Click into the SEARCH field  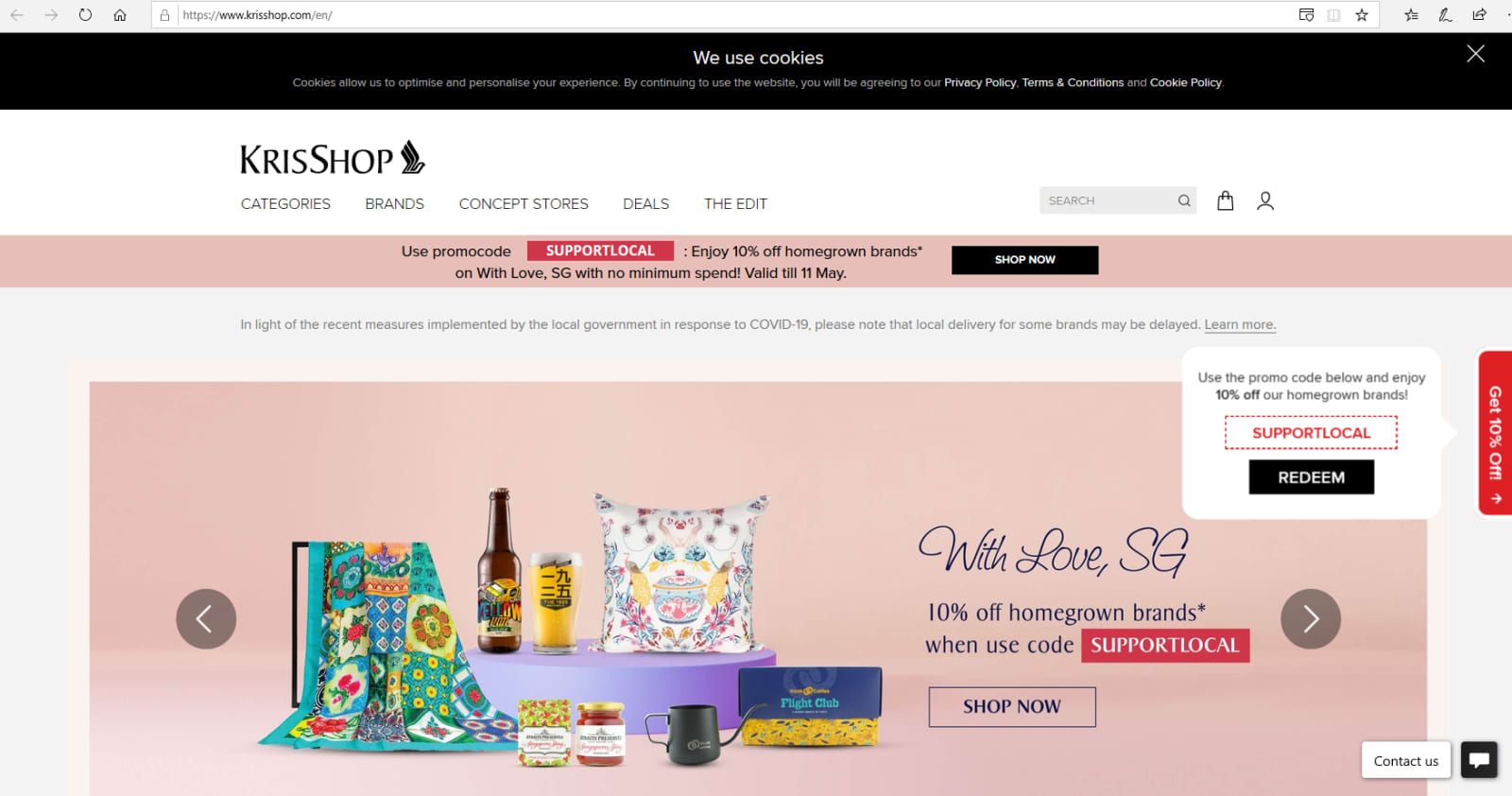coord(1108,200)
